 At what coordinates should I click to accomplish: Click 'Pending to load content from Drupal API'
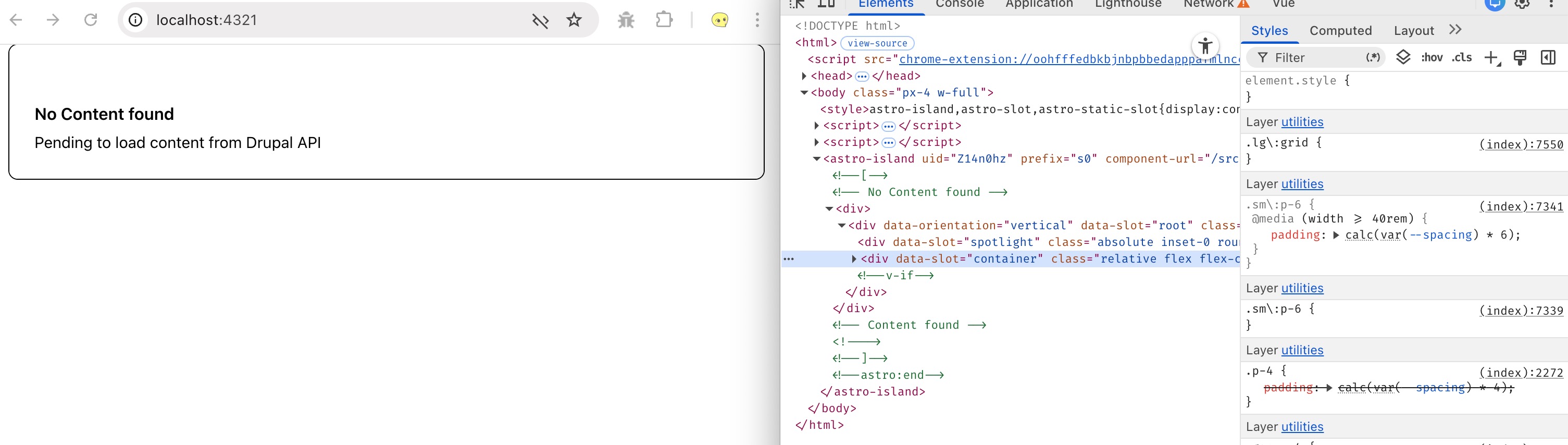point(178,142)
